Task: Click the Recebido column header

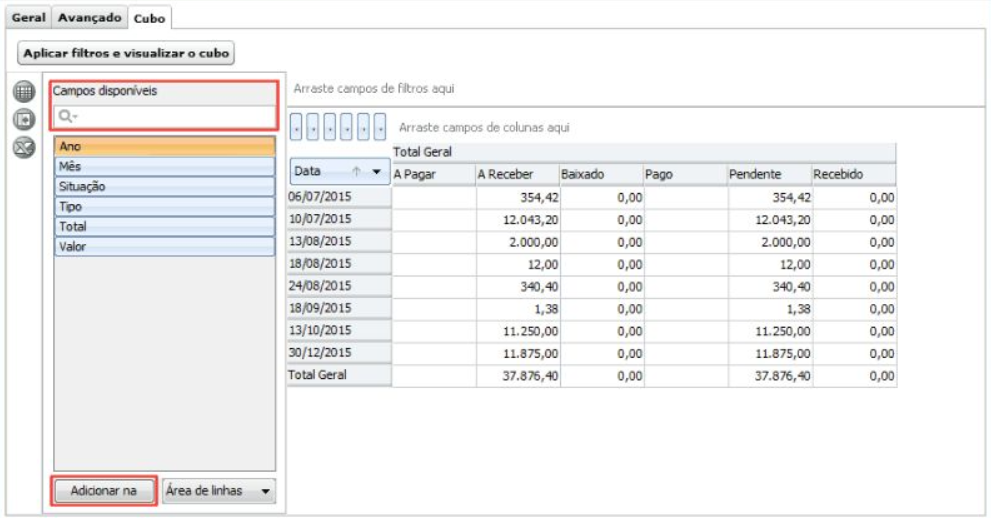Action: click(854, 174)
